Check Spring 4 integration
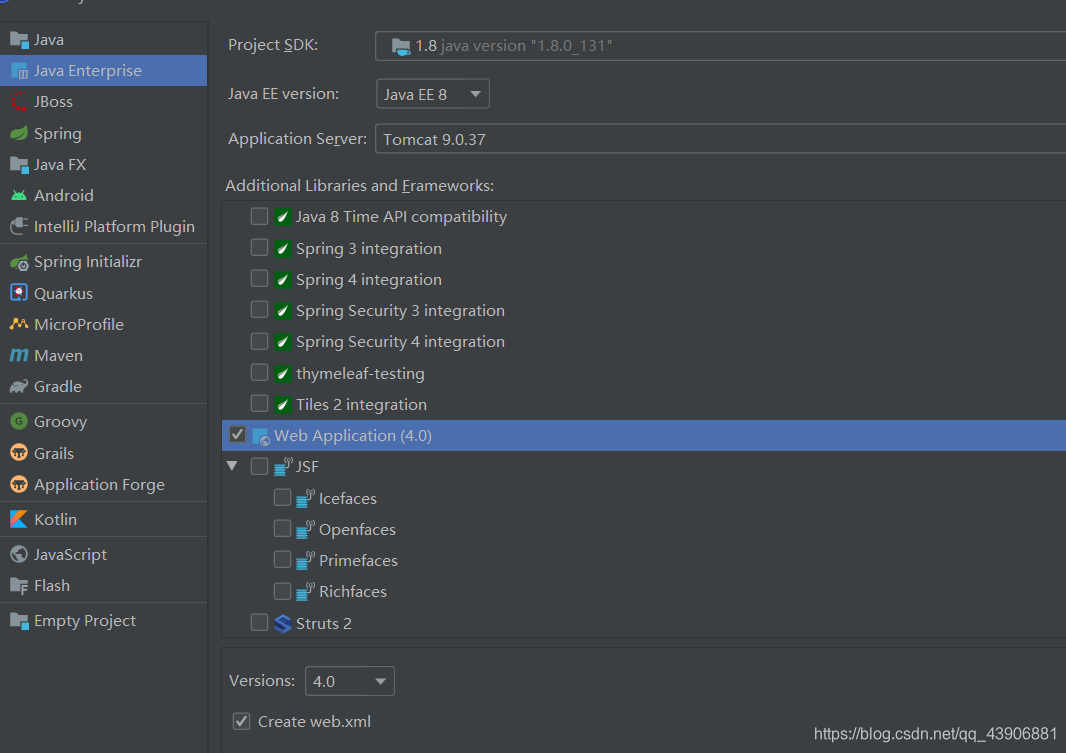This screenshot has height=753, width=1066. coord(259,279)
